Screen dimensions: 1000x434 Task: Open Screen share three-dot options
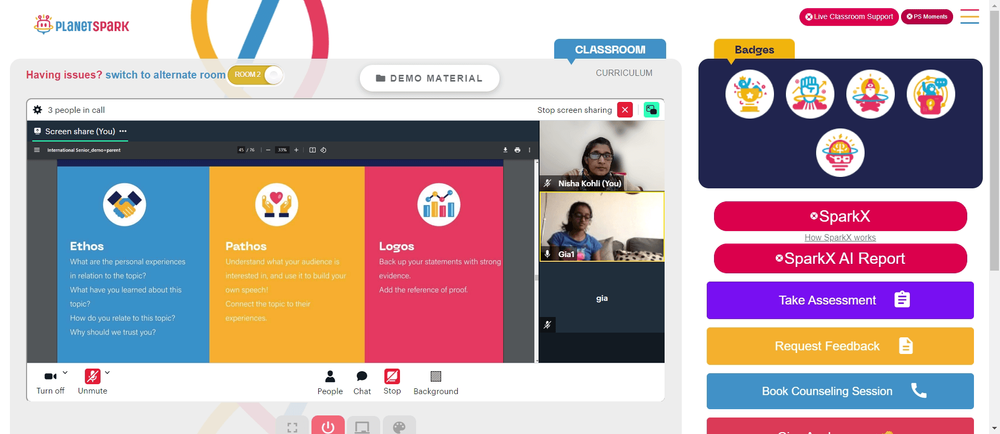(x=123, y=131)
